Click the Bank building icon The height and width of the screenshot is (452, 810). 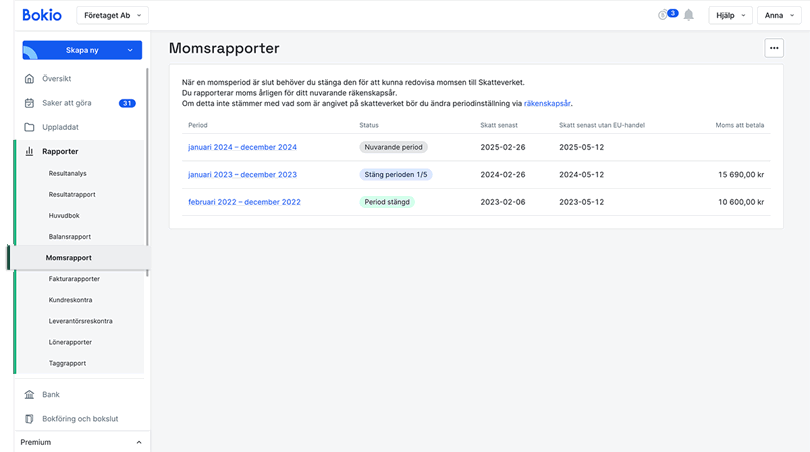[29, 395]
